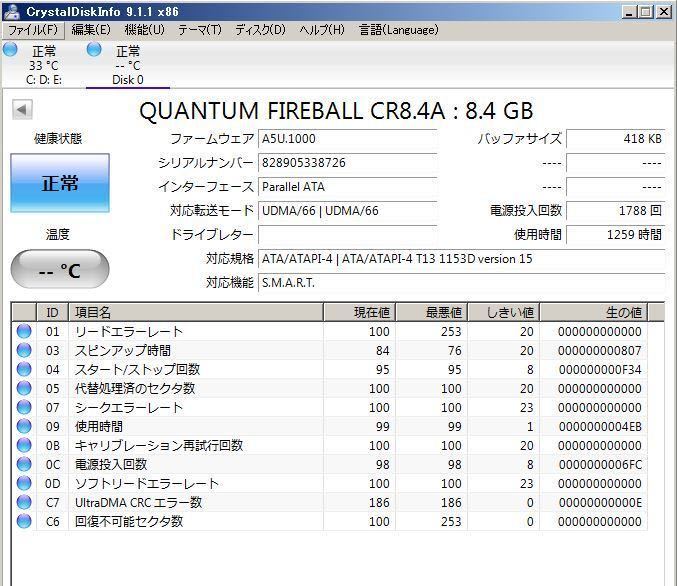Close the CrystalDiskInfo window
Viewport: 677px width, 586px height.
click(664, 12)
